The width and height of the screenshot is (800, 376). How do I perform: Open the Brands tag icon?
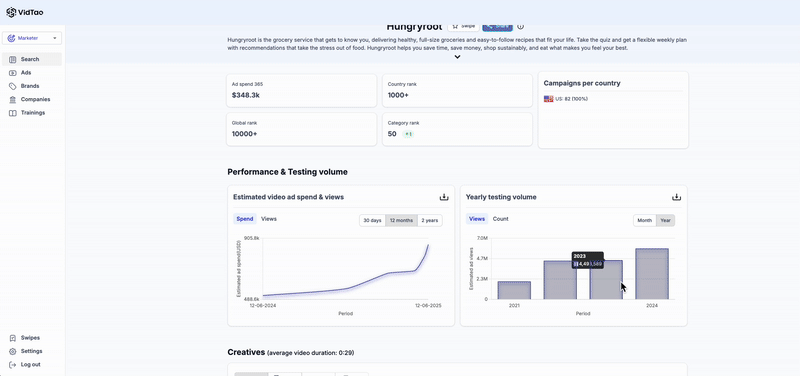click(x=13, y=86)
